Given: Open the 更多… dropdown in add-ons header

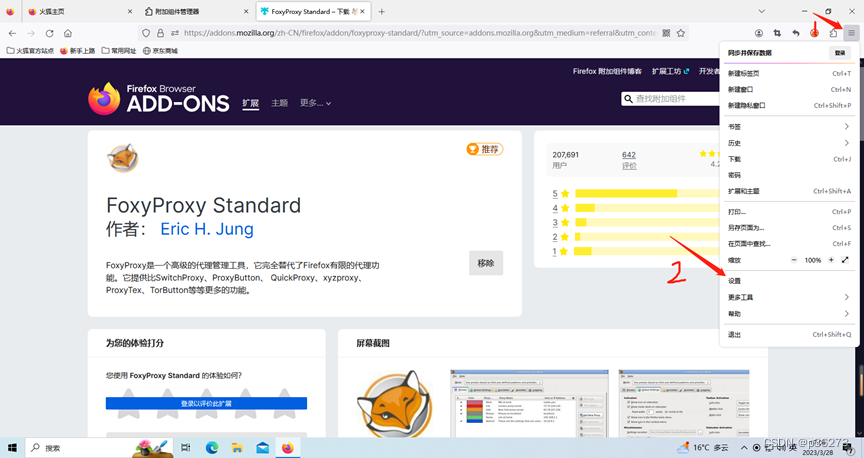Looking at the screenshot, I should (x=315, y=103).
